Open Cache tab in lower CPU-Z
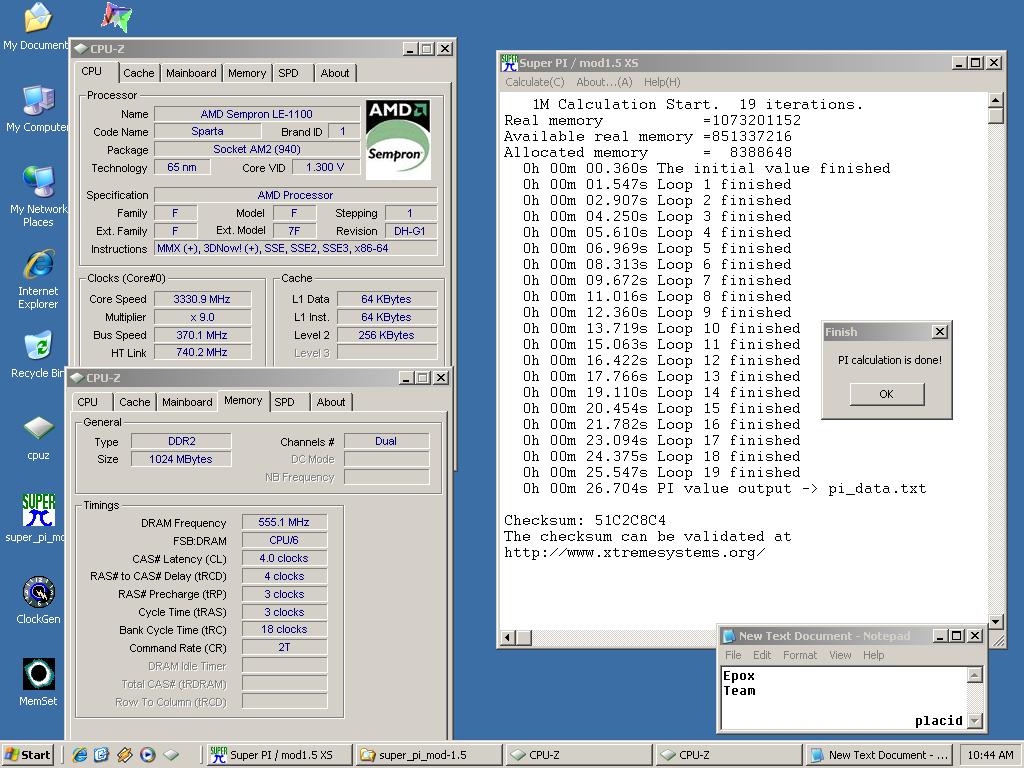Viewport: 1024px width, 768px height. pyautogui.click(x=135, y=402)
